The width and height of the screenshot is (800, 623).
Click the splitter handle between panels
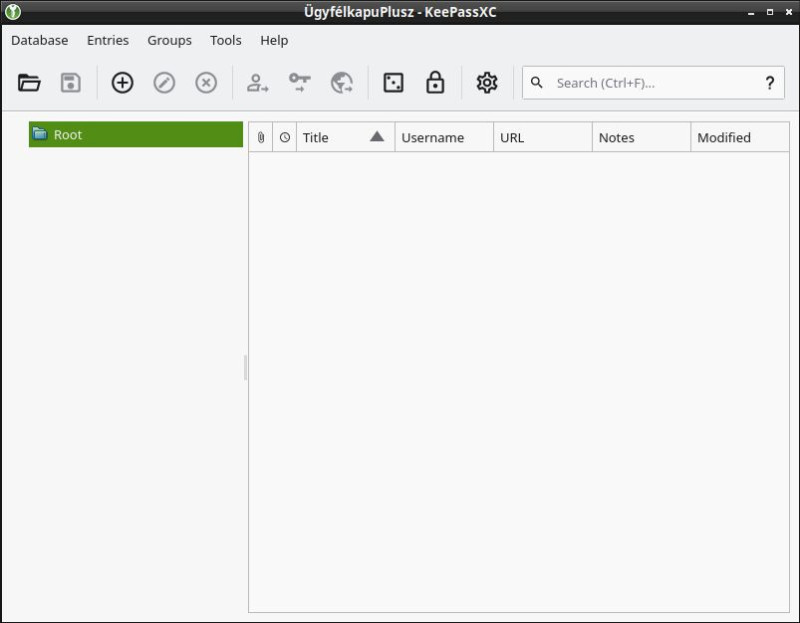coord(245,367)
